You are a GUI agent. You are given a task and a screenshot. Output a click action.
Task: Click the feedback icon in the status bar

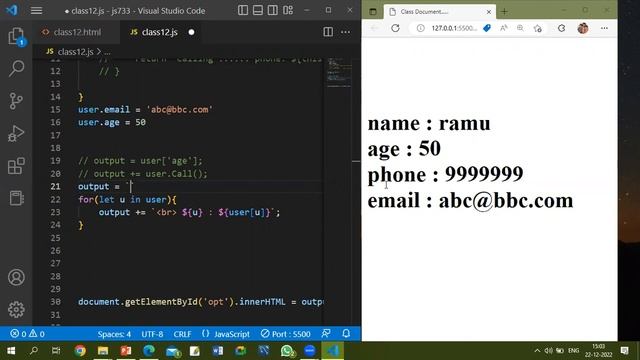pyautogui.click(x=326, y=333)
